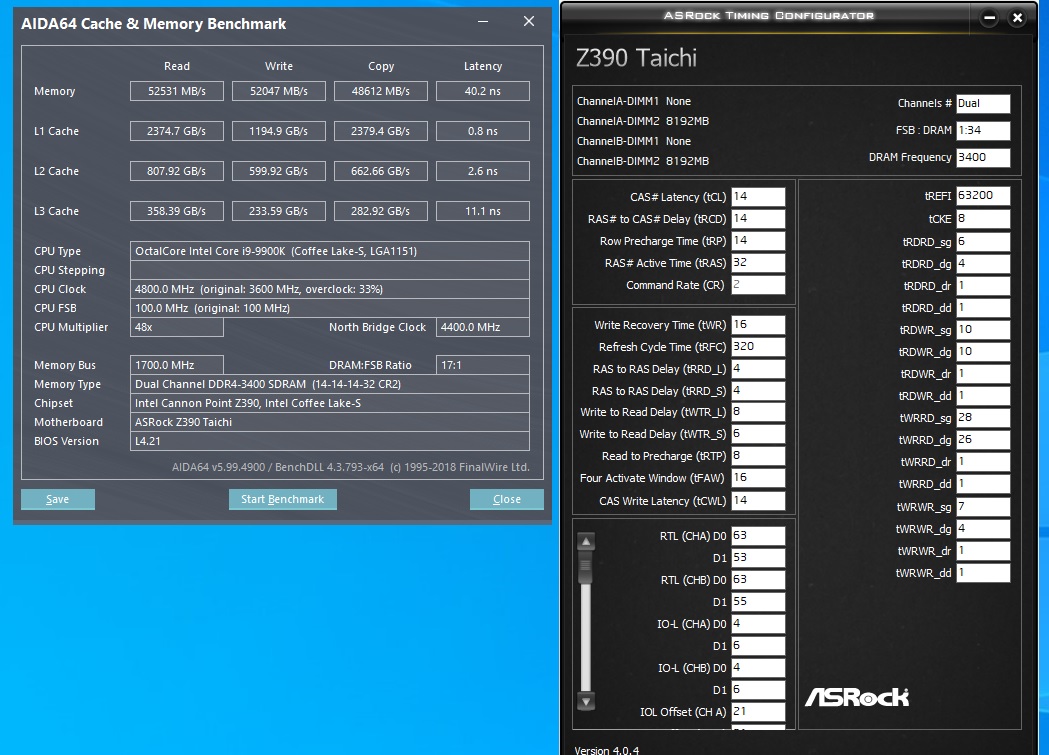This screenshot has width=1049, height=755.
Task: Click the CAS Write Latency (tCWL) field
Action: tap(758, 501)
